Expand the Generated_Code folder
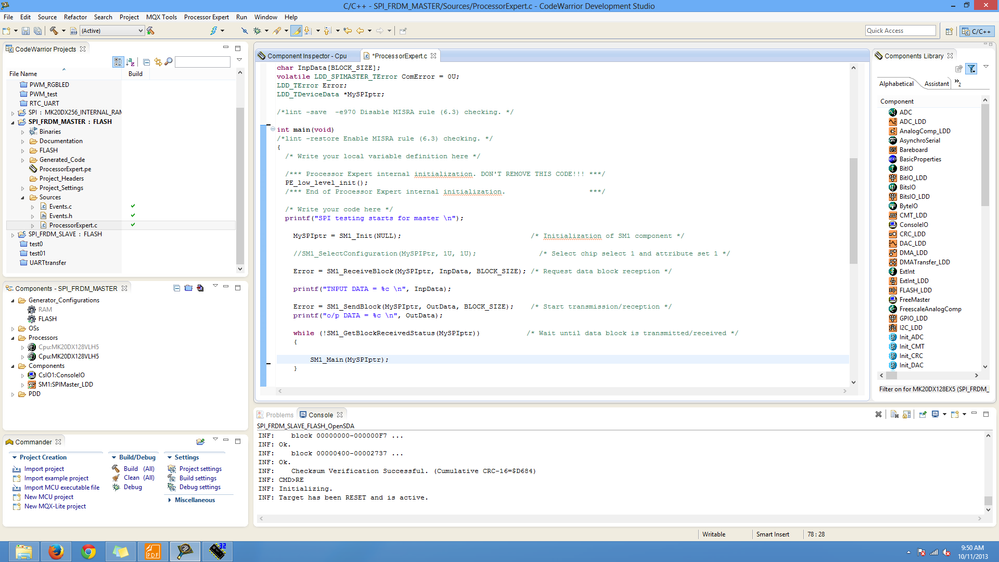The image size is (999, 562). coord(23,160)
